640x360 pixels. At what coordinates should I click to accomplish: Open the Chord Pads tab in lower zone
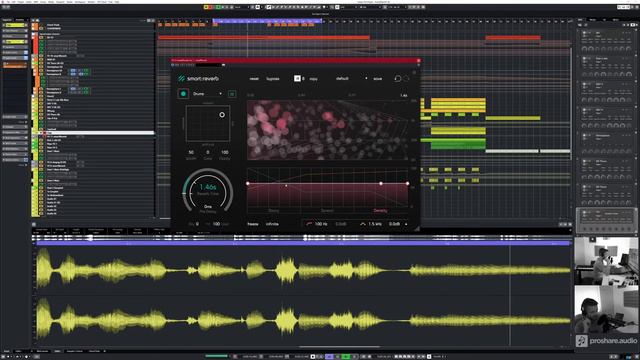coord(94,351)
